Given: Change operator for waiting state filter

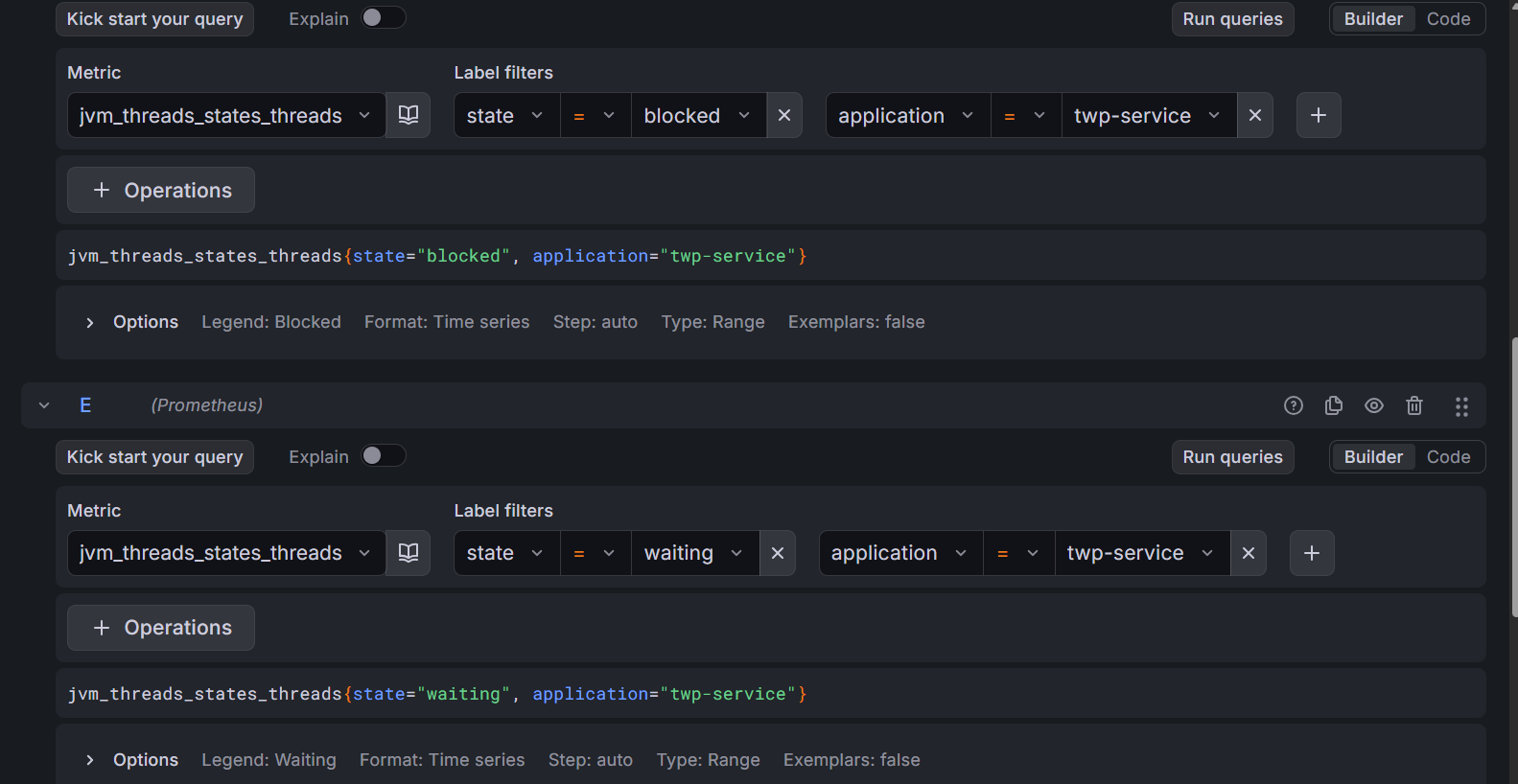Looking at the screenshot, I should tap(596, 553).
